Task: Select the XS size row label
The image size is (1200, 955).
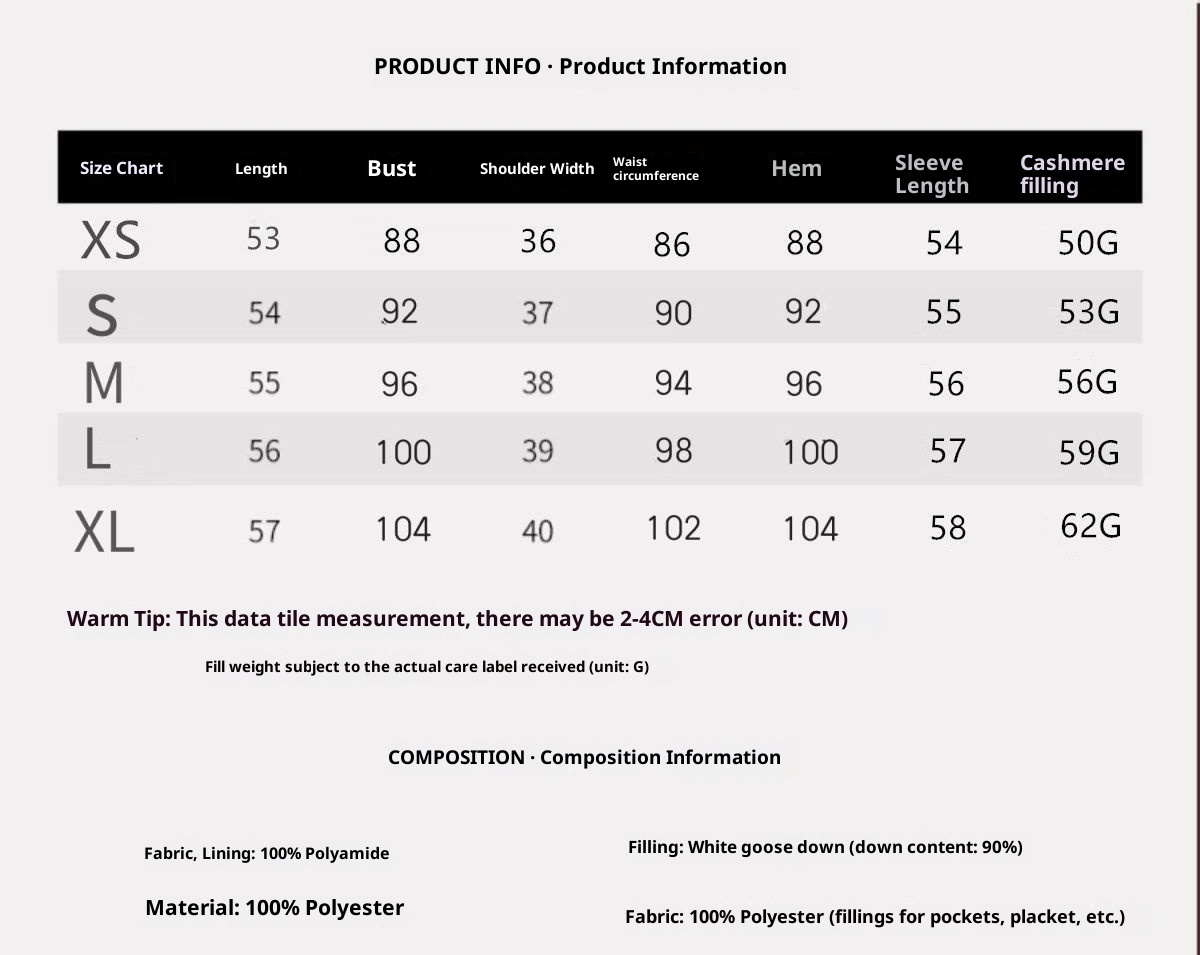Action: click(110, 241)
